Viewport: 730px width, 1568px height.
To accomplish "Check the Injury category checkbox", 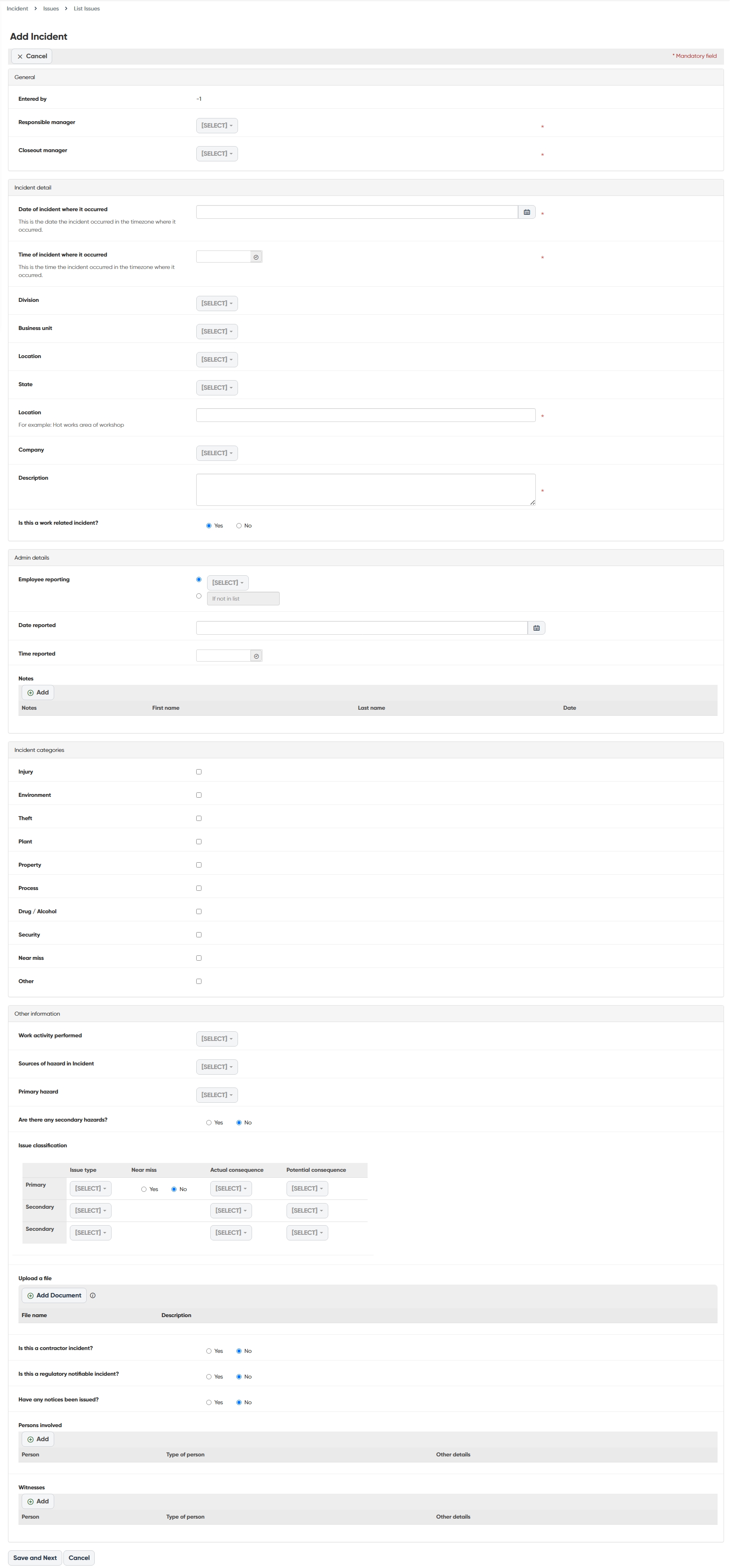I will (x=199, y=772).
